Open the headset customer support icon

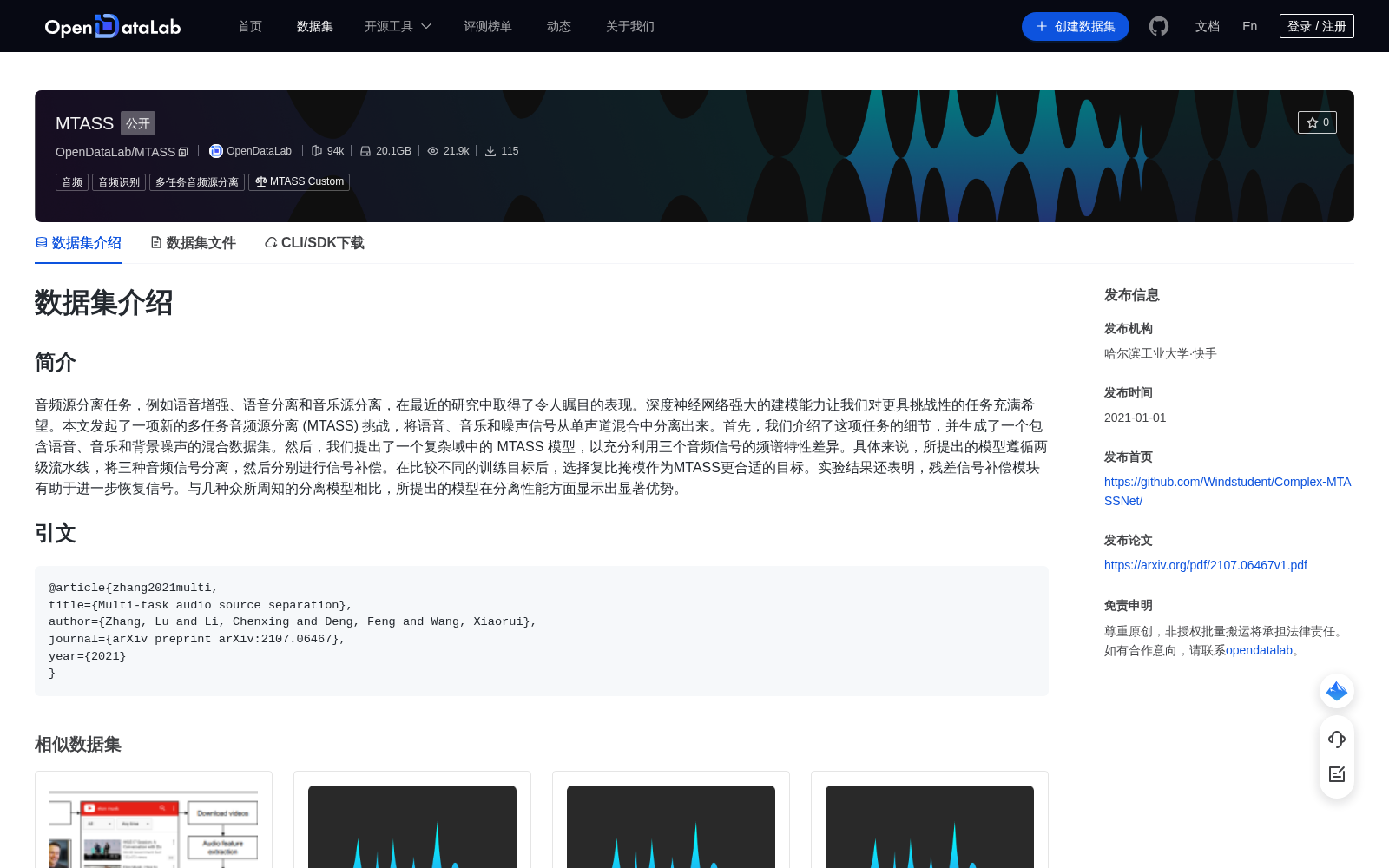[1337, 739]
